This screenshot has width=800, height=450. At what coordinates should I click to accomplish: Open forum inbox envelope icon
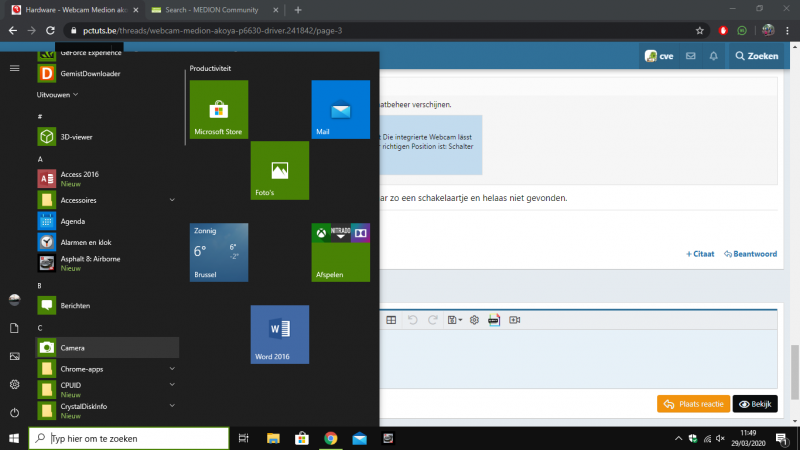click(690, 56)
